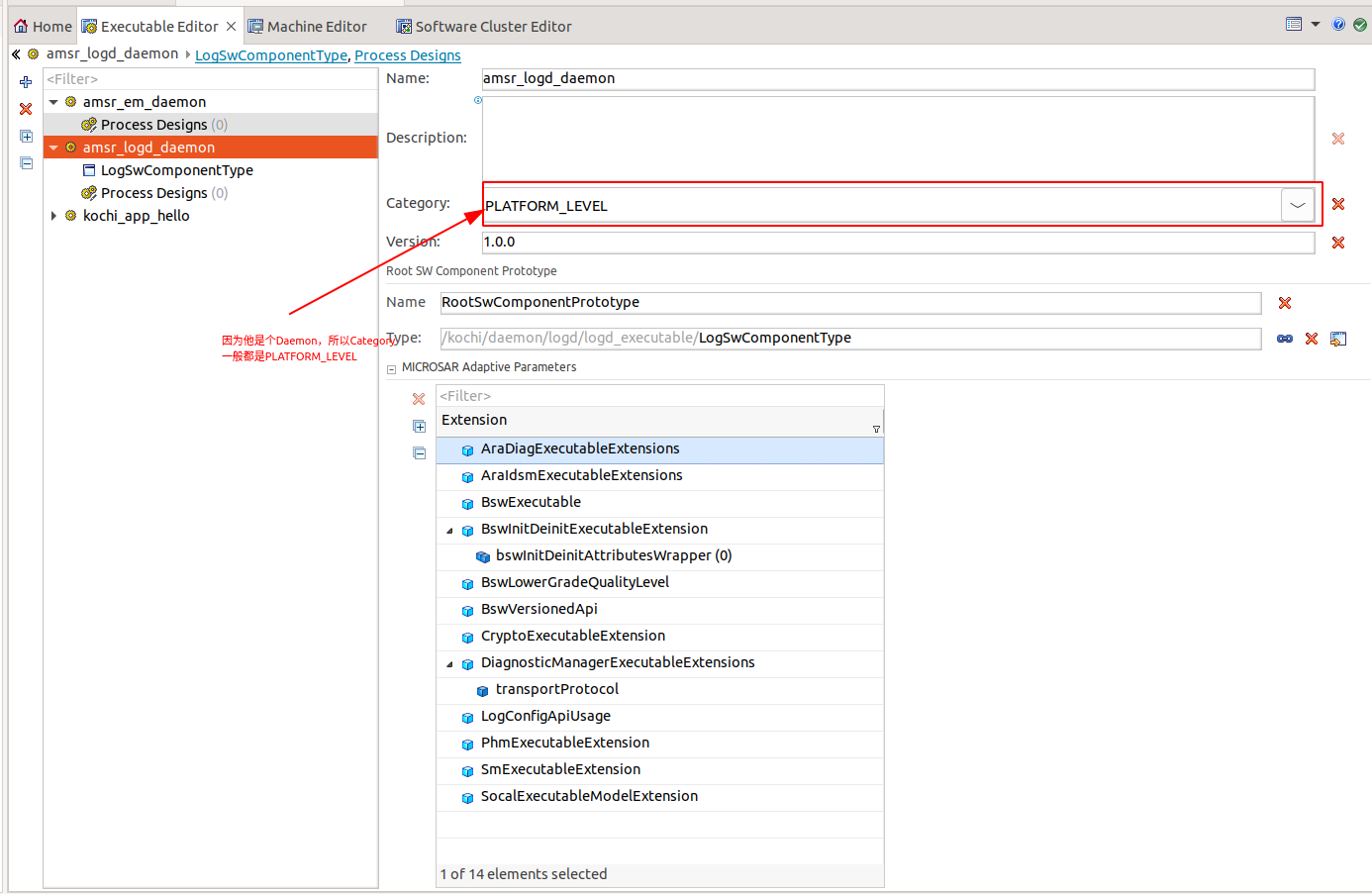Screen dimensions: 1372x894
Task: Switch to the Software Cluster Editor tab
Action: (484, 27)
